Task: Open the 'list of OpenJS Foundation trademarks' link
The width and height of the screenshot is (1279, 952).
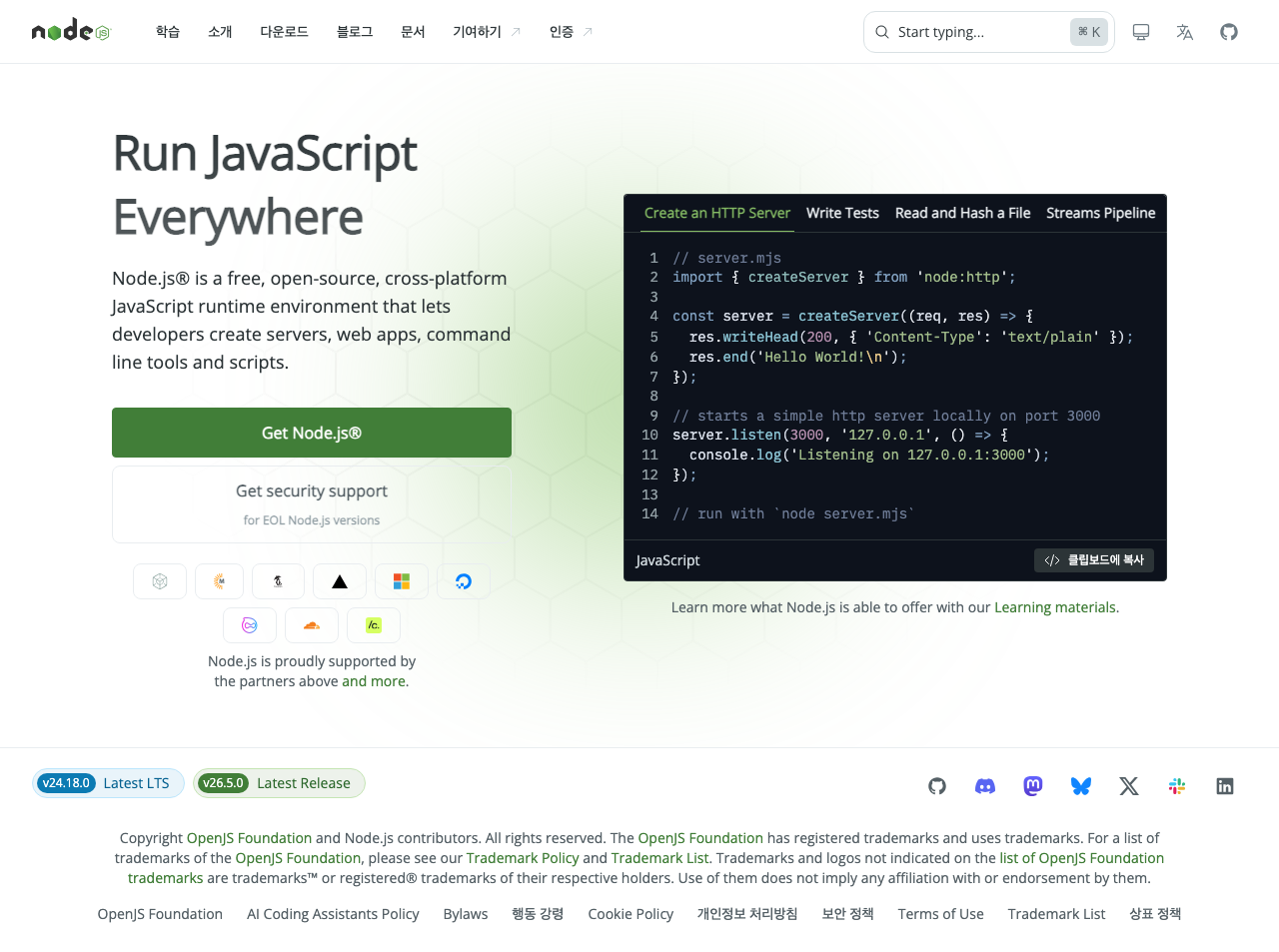Action: pyautogui.click(x=1081, y=858)
